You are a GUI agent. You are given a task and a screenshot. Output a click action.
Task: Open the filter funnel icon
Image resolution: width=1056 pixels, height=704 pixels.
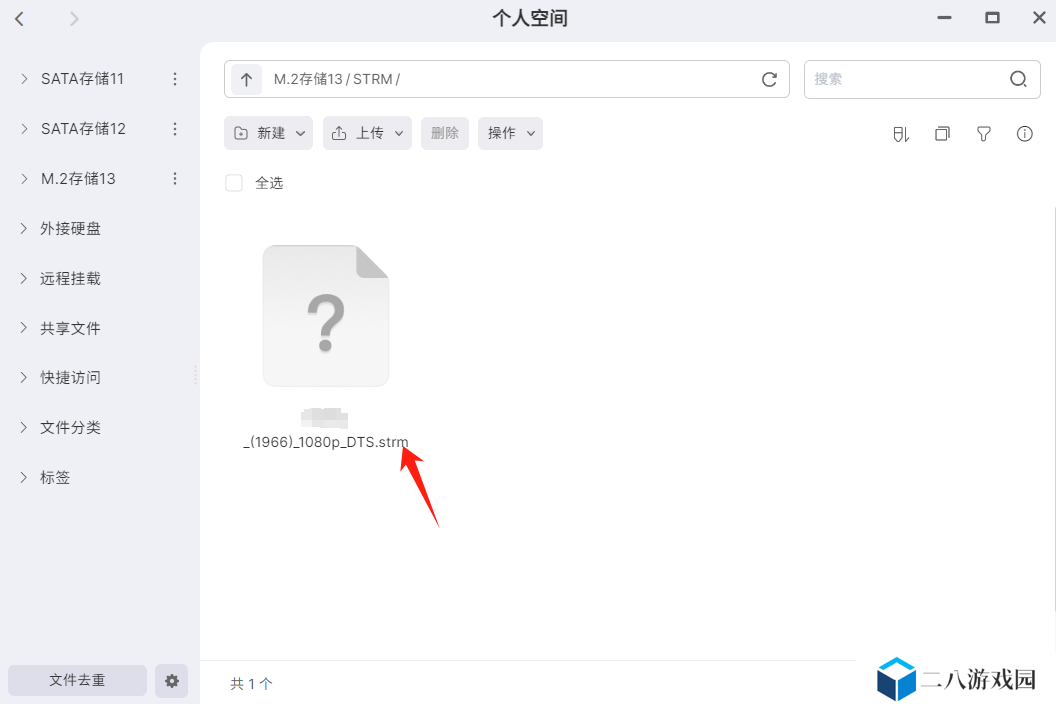[983, 134]
